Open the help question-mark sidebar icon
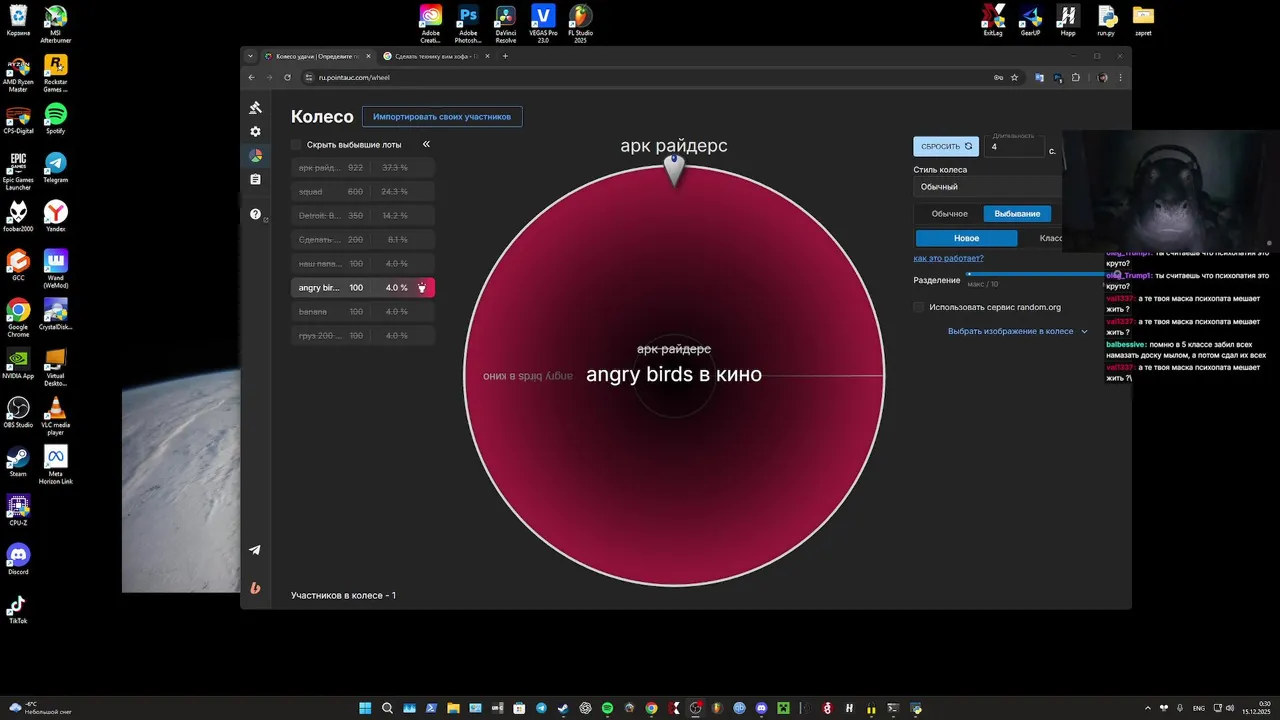1280x720 pixels. (255, 214)
